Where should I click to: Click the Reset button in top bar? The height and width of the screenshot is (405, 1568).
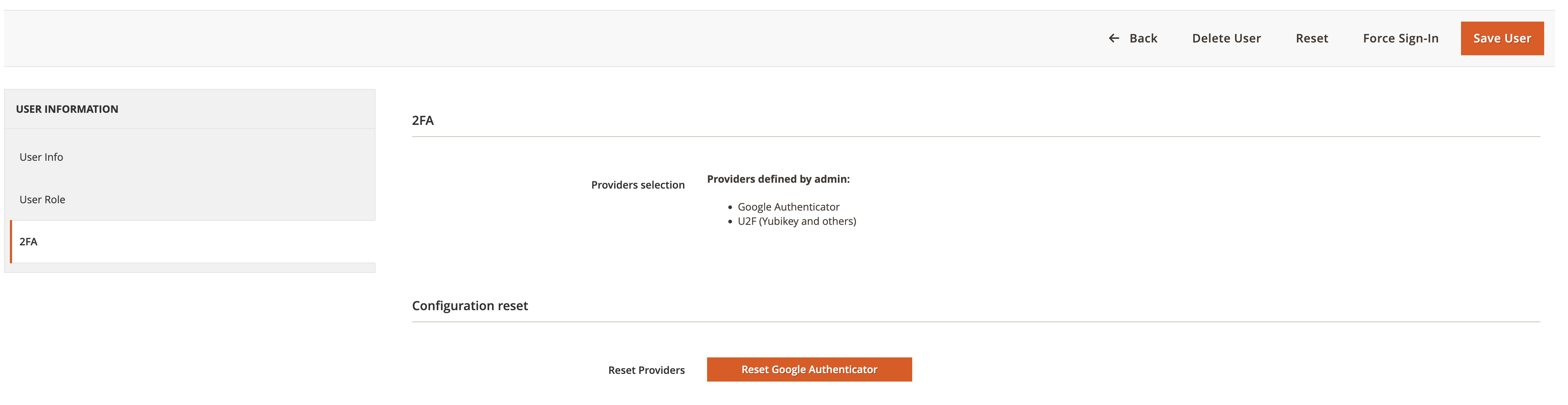tap(1311, 38)
